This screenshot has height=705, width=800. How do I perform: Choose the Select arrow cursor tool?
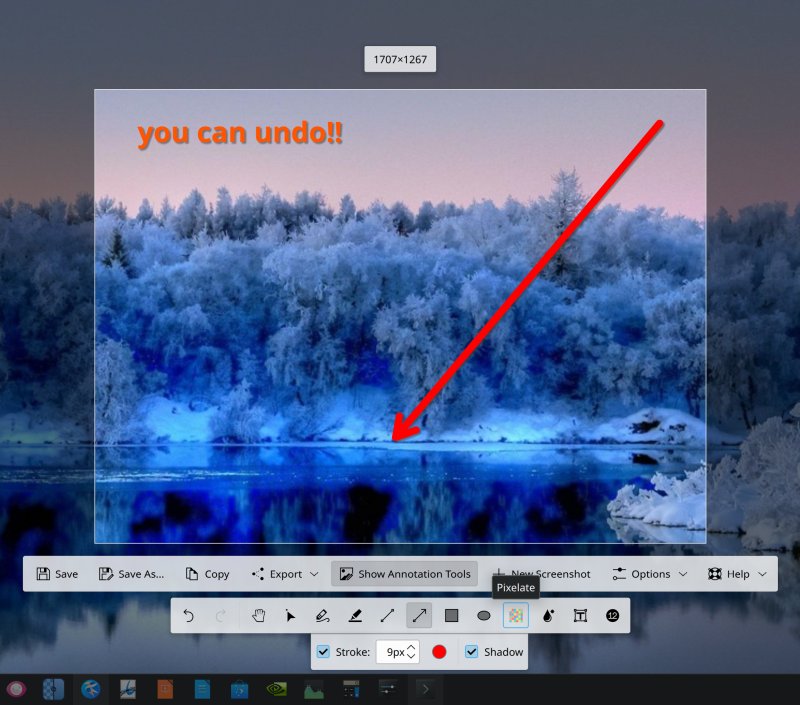290,616
